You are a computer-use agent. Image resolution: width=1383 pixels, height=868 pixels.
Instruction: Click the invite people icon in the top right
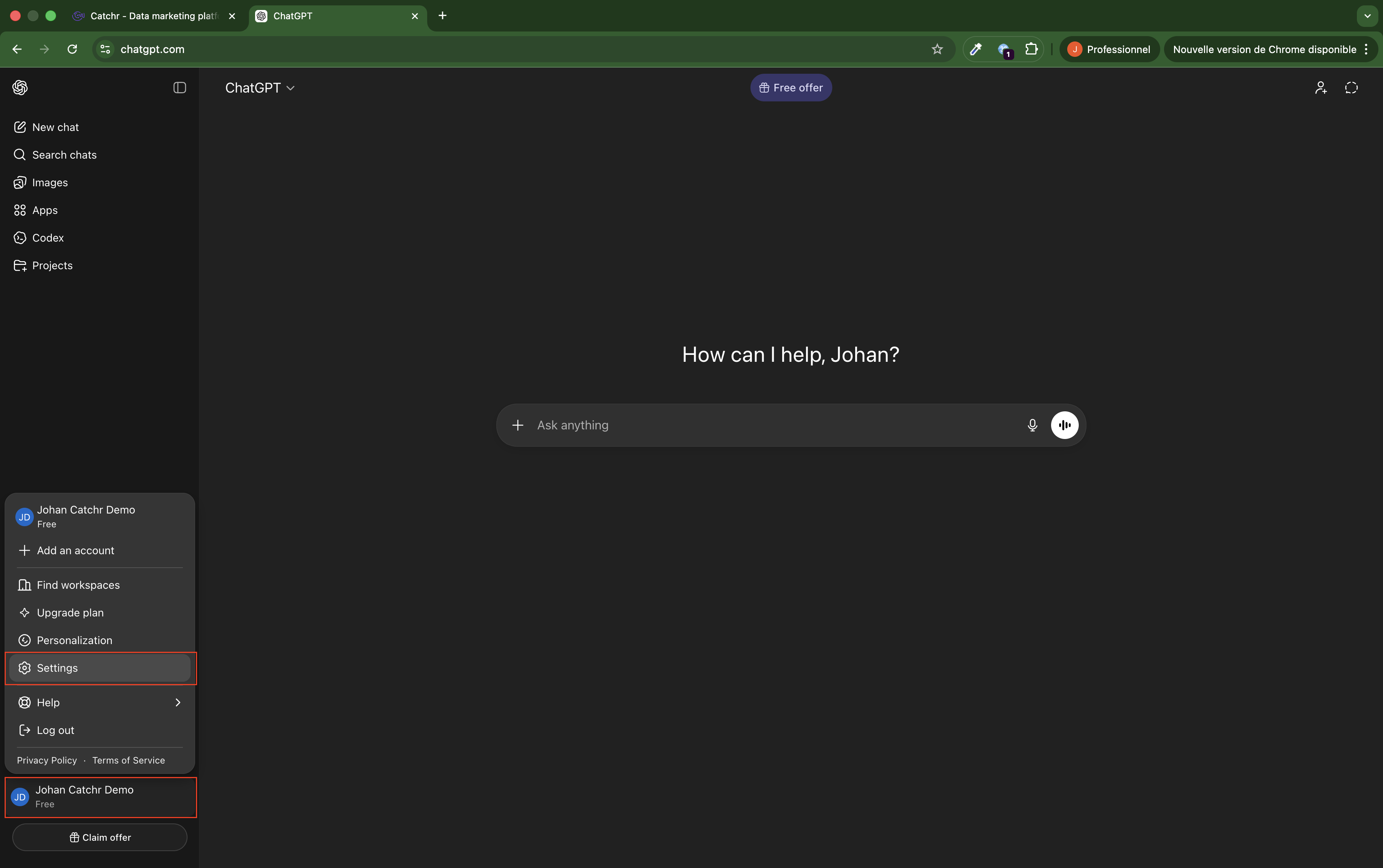point(1320,88)
